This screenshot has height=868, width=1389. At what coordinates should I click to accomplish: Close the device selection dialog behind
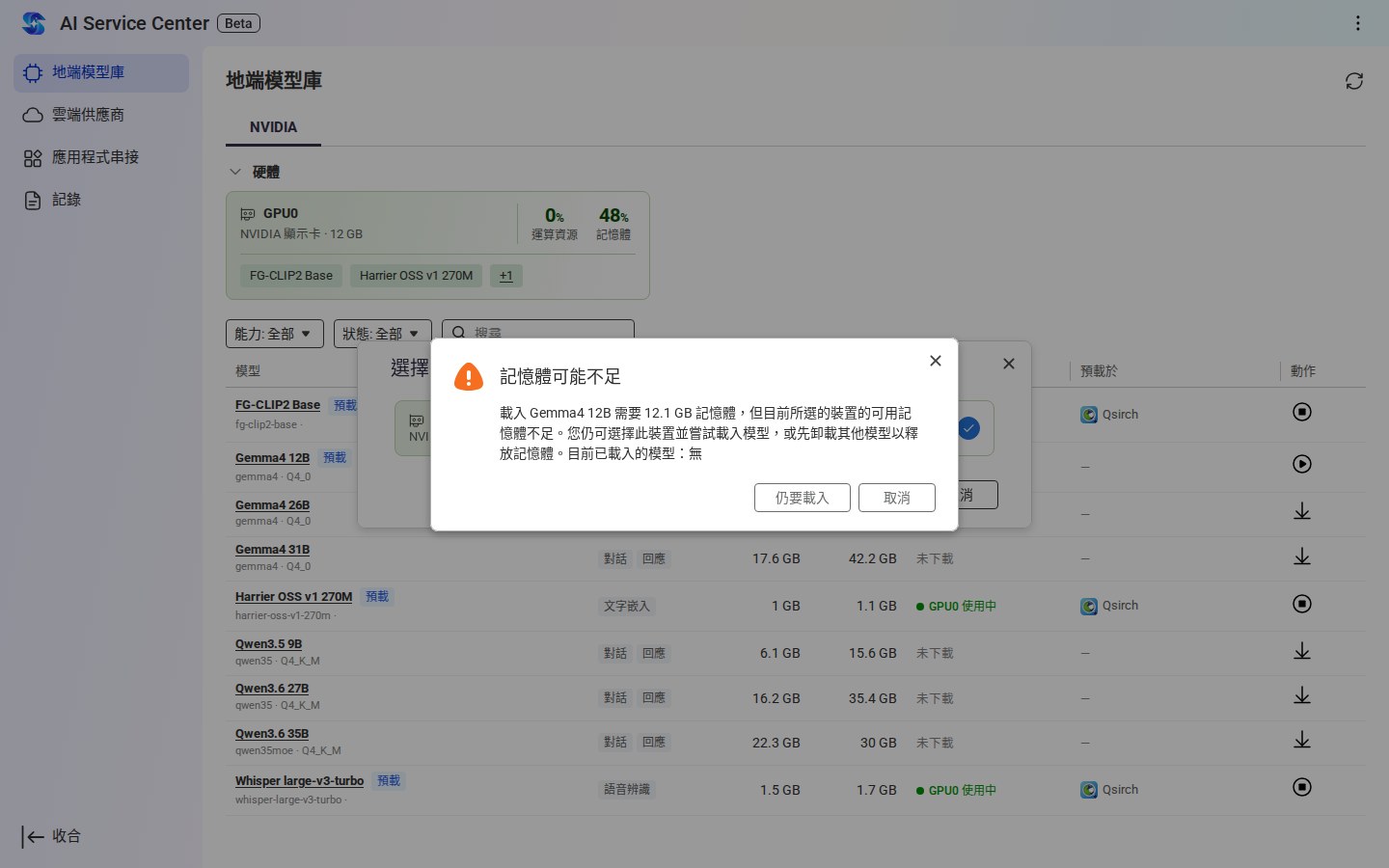(x=1008, y=364)
